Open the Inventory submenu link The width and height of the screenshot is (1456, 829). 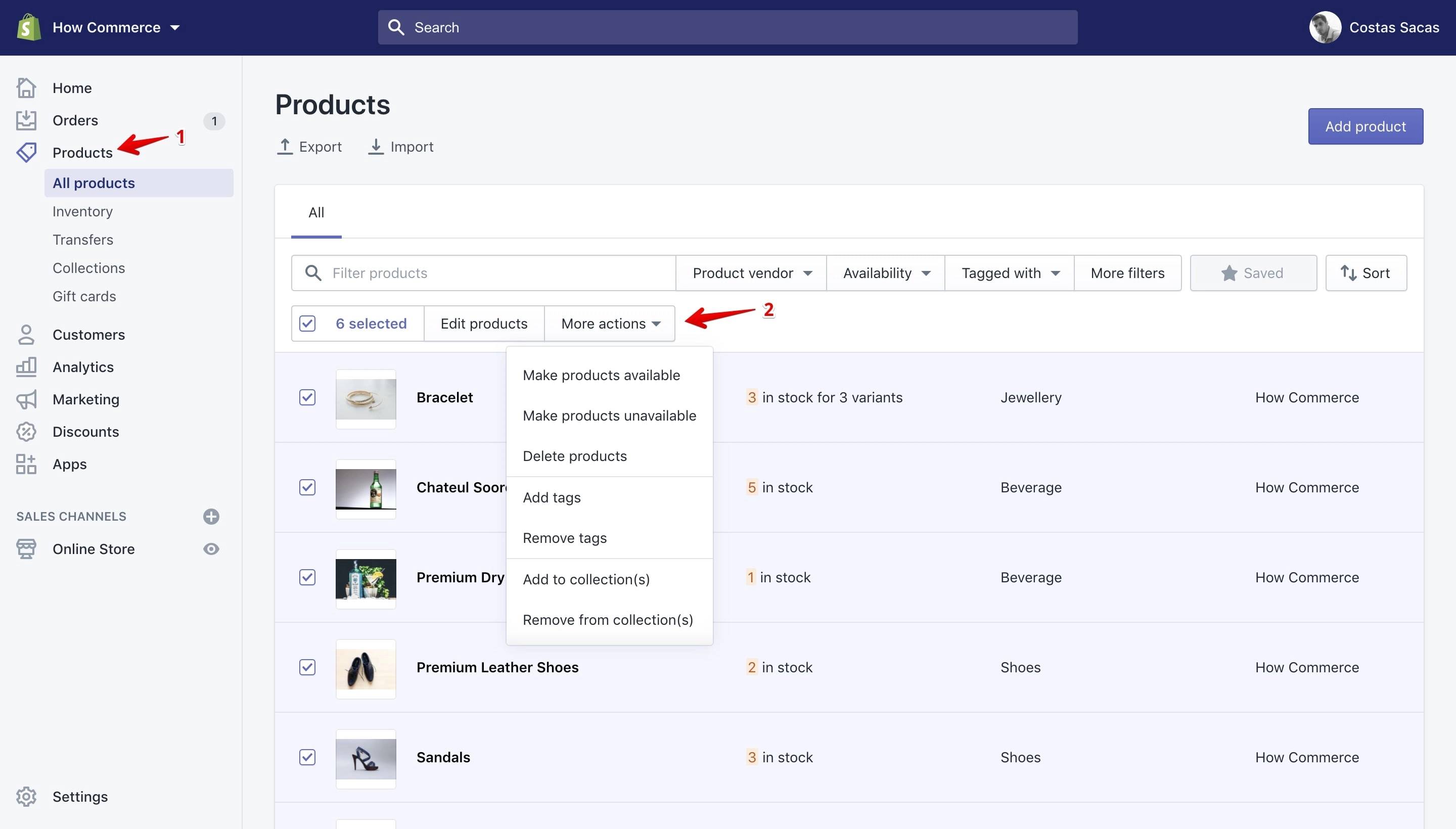[x=82, y=211]
